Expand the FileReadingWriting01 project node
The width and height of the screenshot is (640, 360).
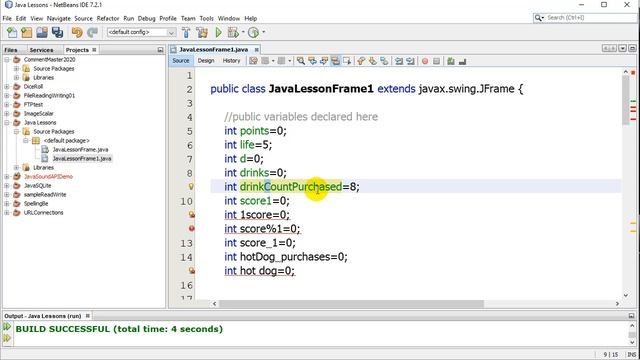pyautogui.click(x=7, y=96)
